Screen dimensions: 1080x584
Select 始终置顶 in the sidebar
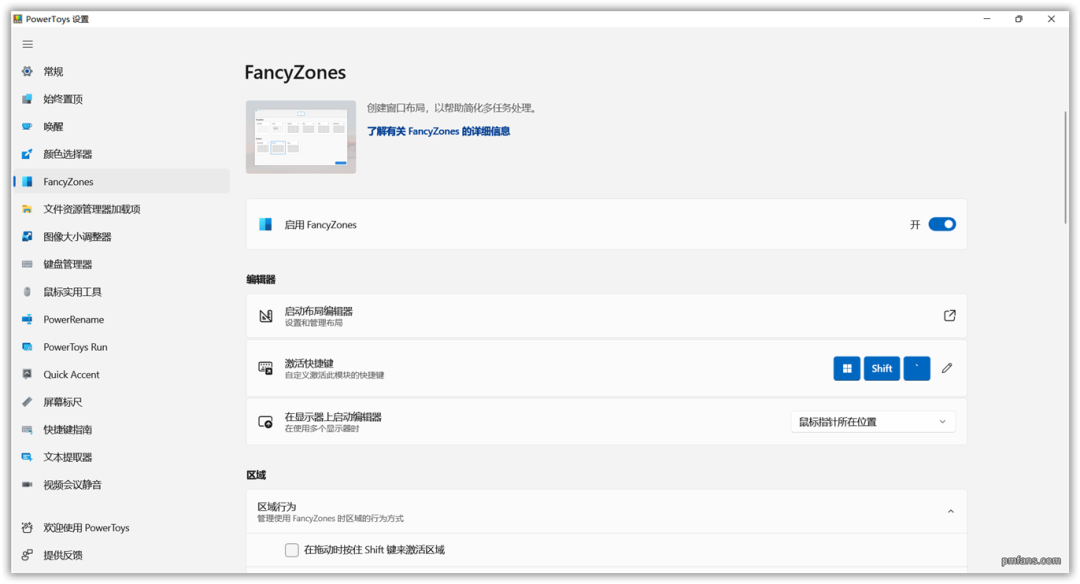click(121, 98)
